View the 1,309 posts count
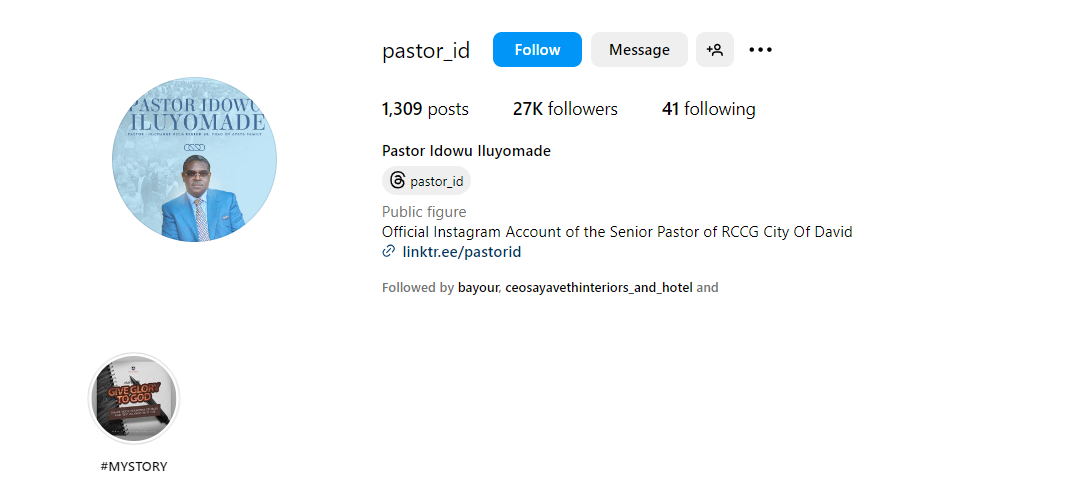Viewport: 1071px width, 492px height. pyautogui.click(x=425, y=109)
